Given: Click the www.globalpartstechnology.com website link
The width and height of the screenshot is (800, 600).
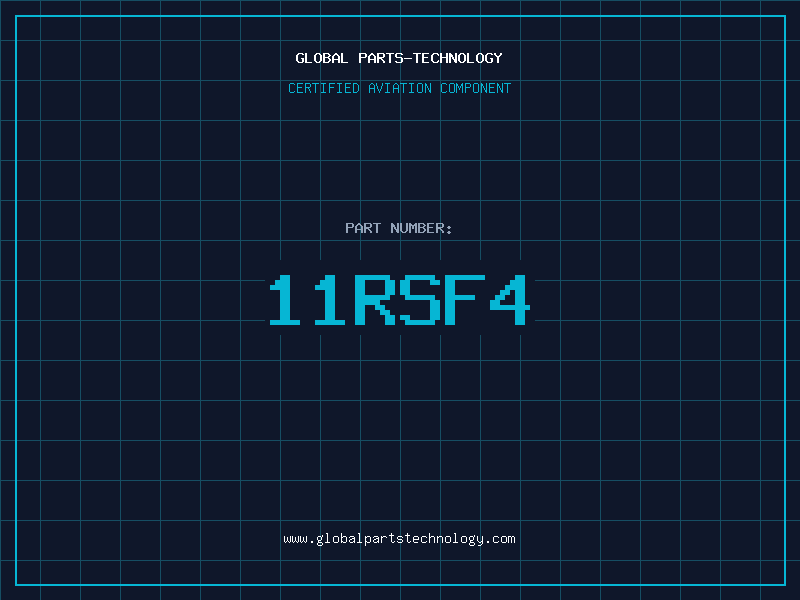Looking at the screenshot, I should 399,539.
